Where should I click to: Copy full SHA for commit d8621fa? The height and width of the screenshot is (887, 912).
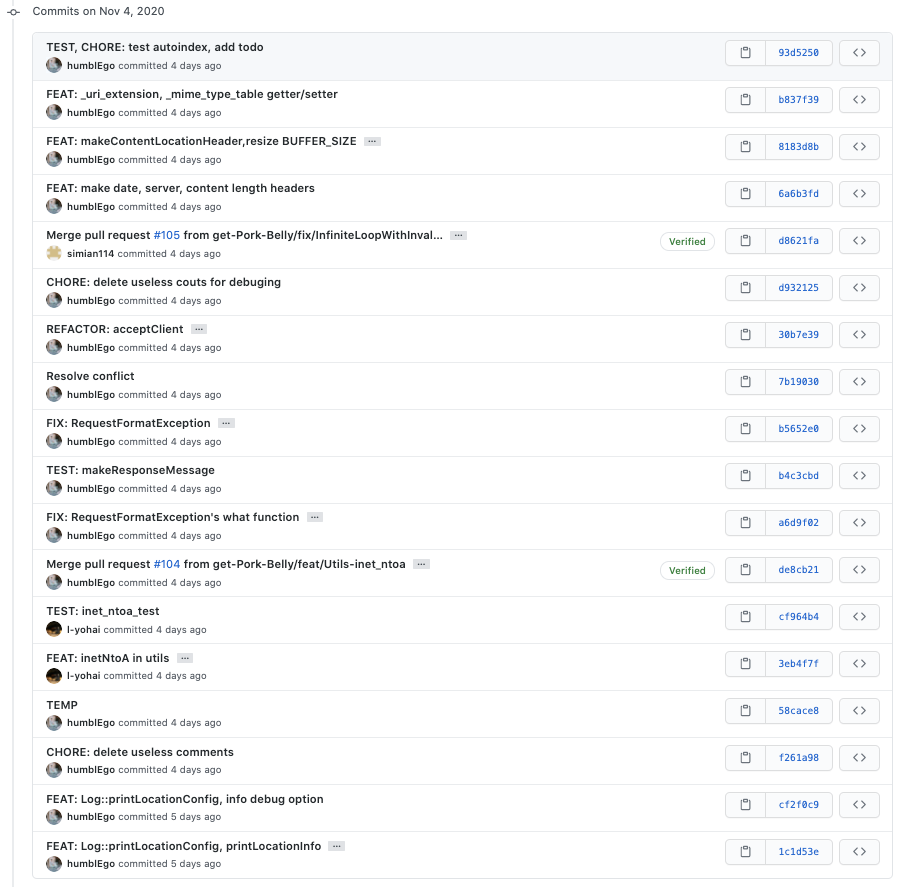(745, 241)
